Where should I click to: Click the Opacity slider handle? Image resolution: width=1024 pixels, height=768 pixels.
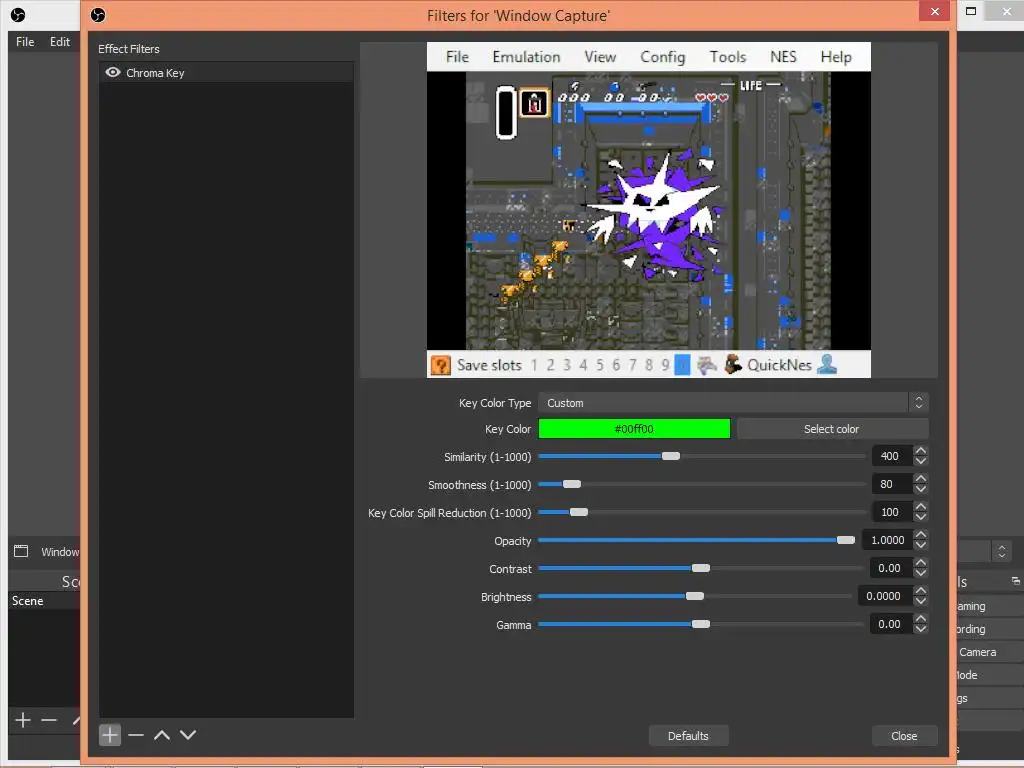846,540
